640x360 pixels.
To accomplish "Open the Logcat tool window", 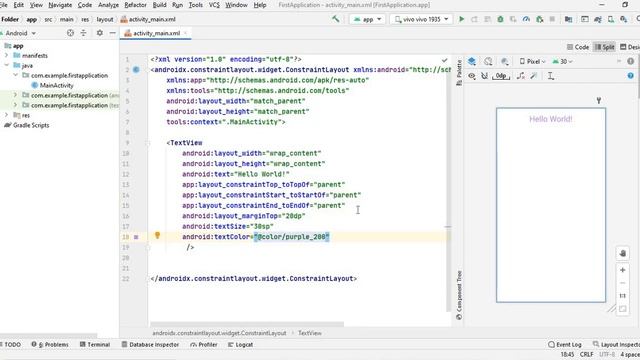I will [x=240, y=344].
